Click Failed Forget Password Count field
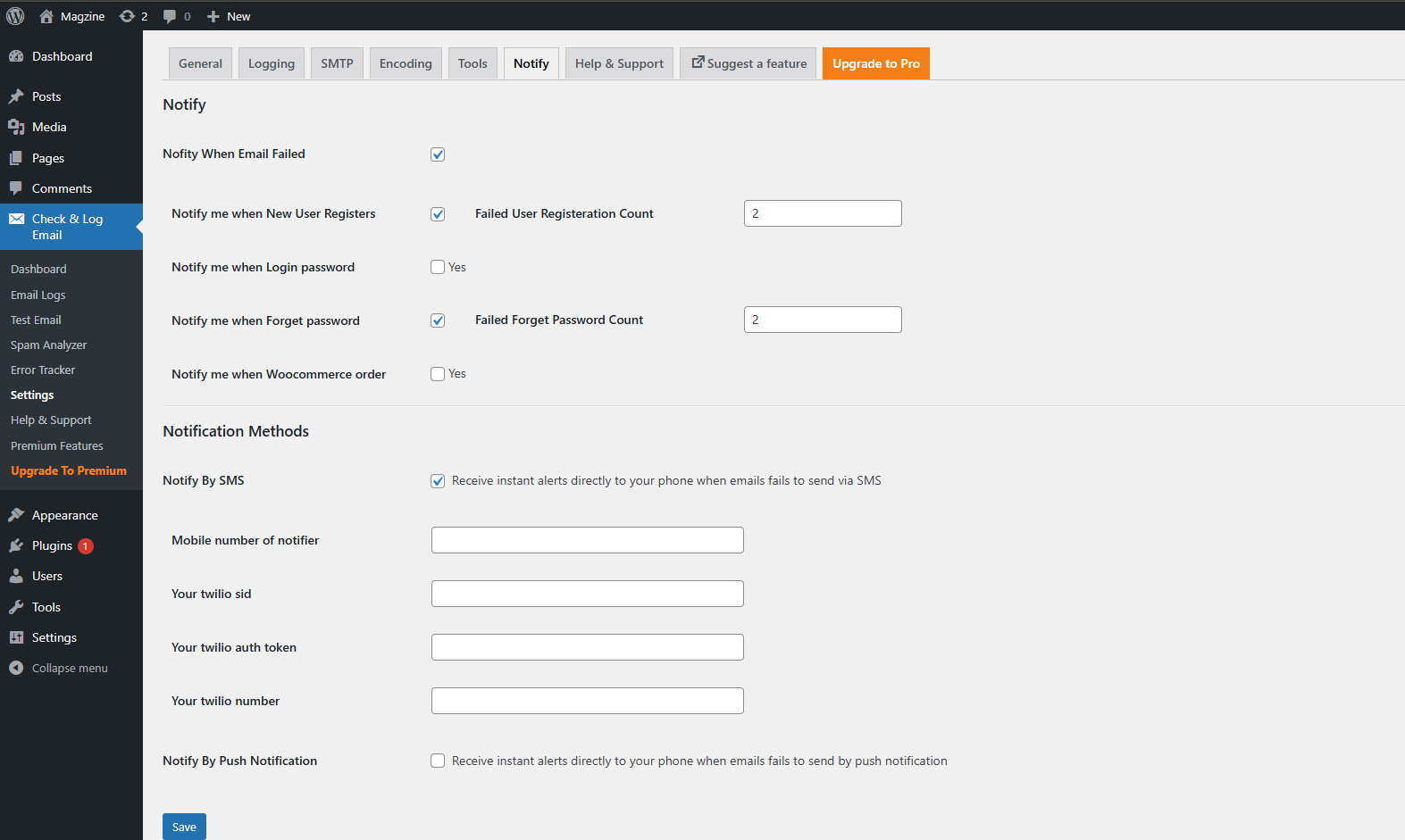This screenshot has height=840, width=1405. pos(823,320)
